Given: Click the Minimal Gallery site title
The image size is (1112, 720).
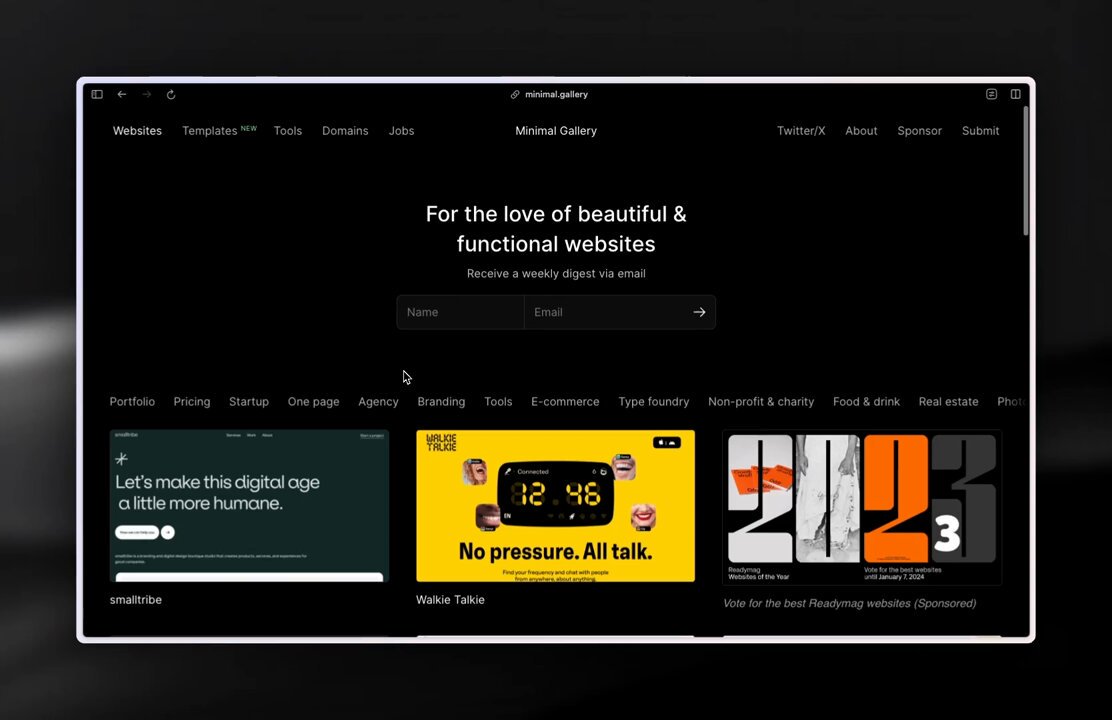Looking at the screenshot, I should [x=556, y=131].
